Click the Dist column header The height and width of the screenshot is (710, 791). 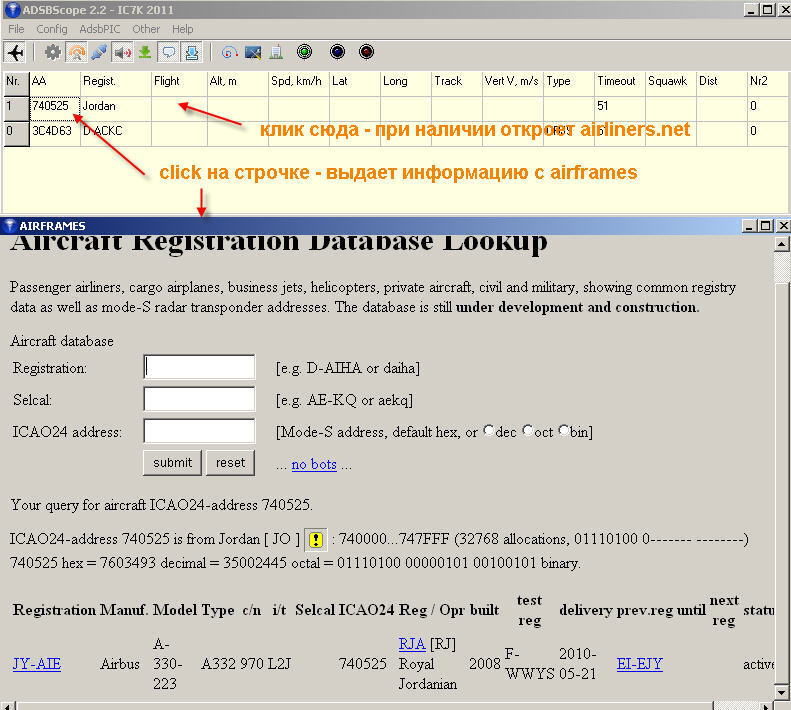[x=722, y=83]
